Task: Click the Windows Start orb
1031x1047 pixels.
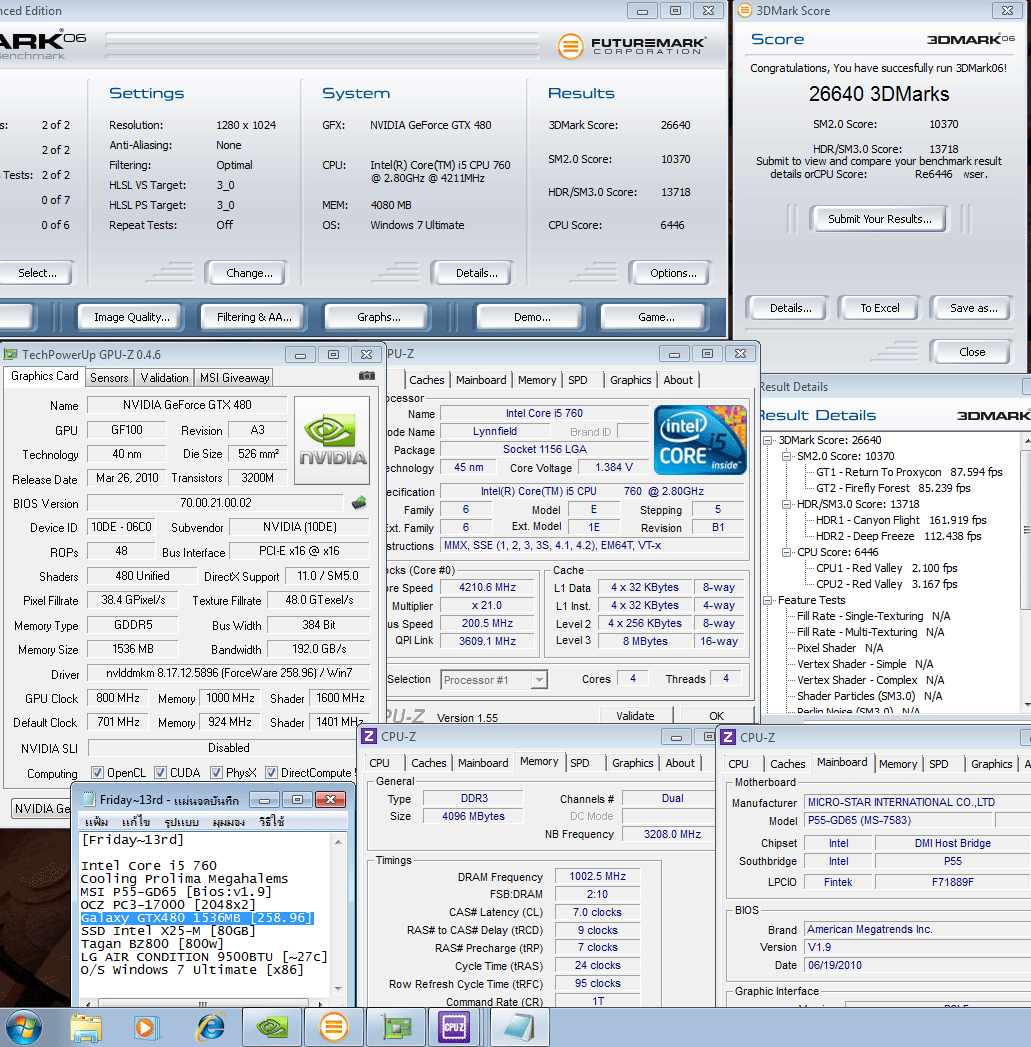Action: pos(24,1026)
